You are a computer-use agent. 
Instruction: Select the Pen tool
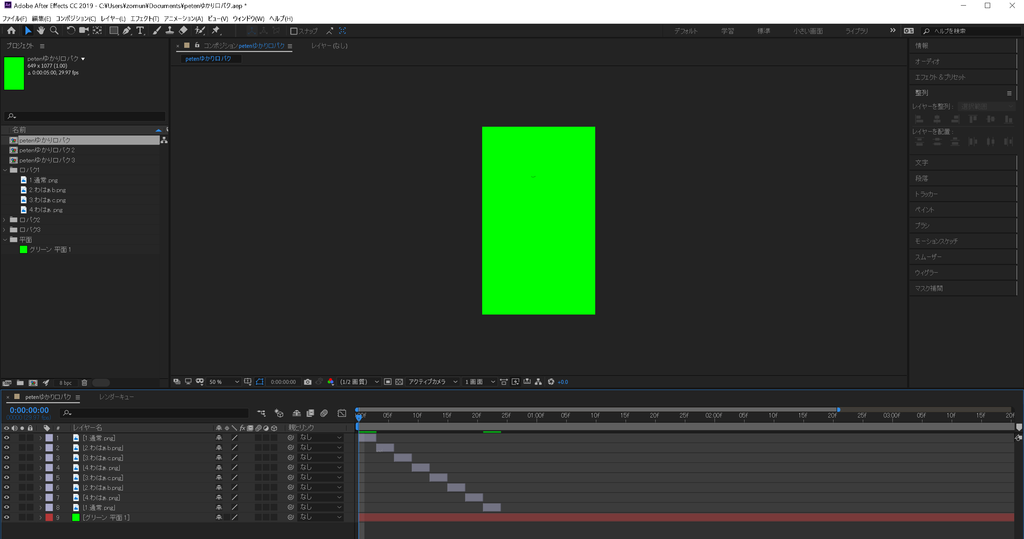click(127, 31)
